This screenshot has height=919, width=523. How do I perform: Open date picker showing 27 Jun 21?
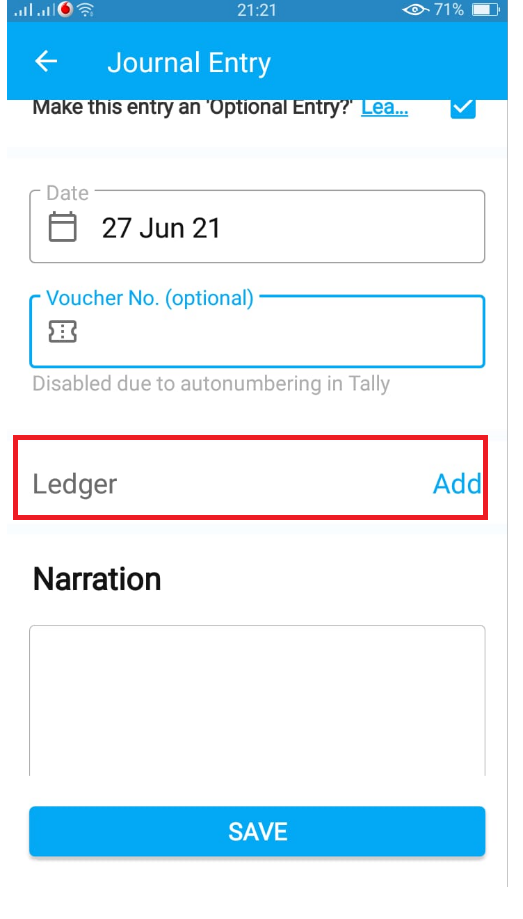[x=257, y=227]
